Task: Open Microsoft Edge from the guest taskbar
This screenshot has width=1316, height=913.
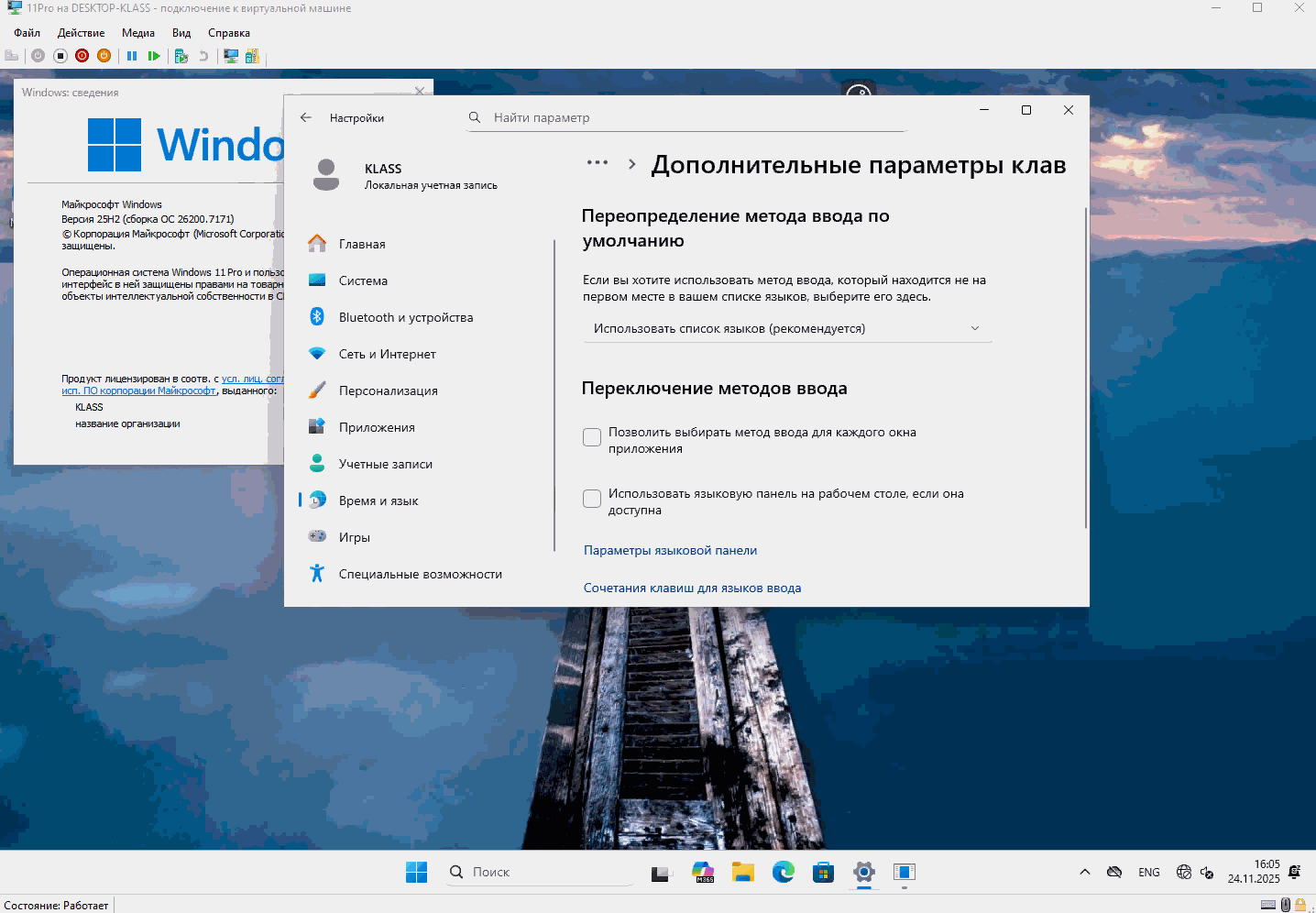Action: pyautogui.click(x=783, y=872)
